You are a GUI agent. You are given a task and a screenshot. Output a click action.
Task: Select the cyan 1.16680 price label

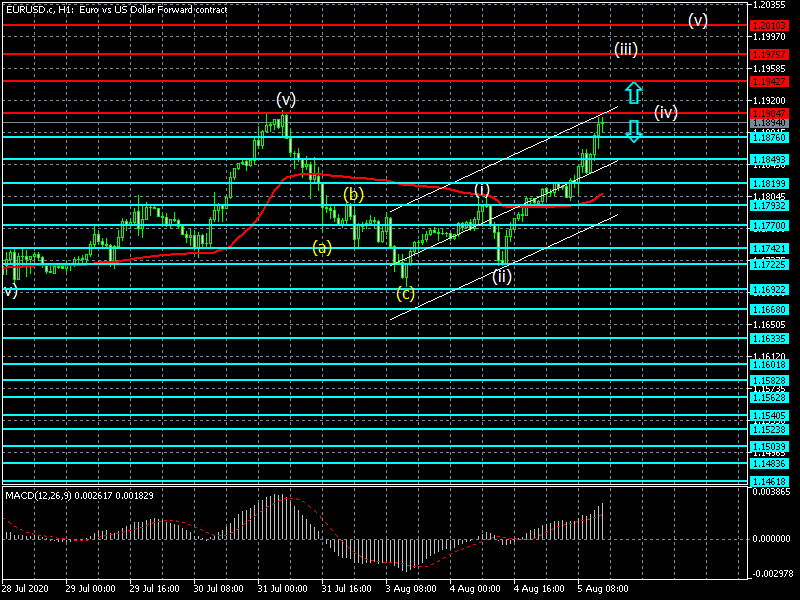point(769,310)
